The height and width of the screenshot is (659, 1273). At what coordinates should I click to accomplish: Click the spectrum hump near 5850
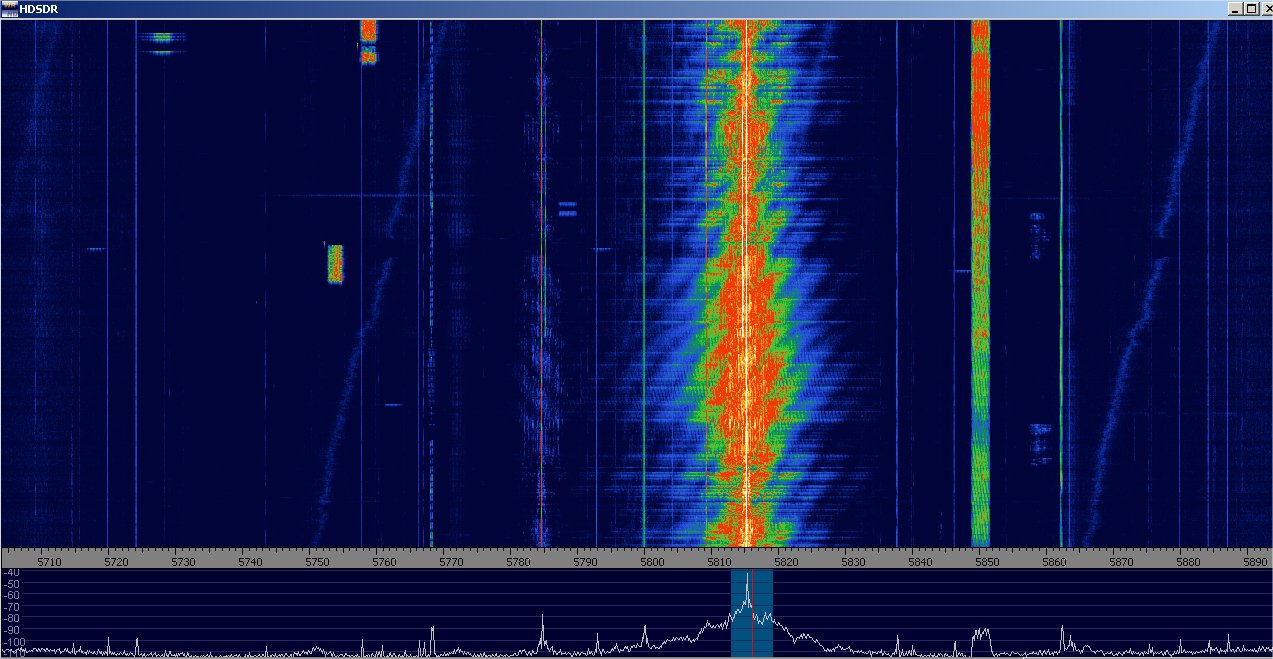click(981, 640)
